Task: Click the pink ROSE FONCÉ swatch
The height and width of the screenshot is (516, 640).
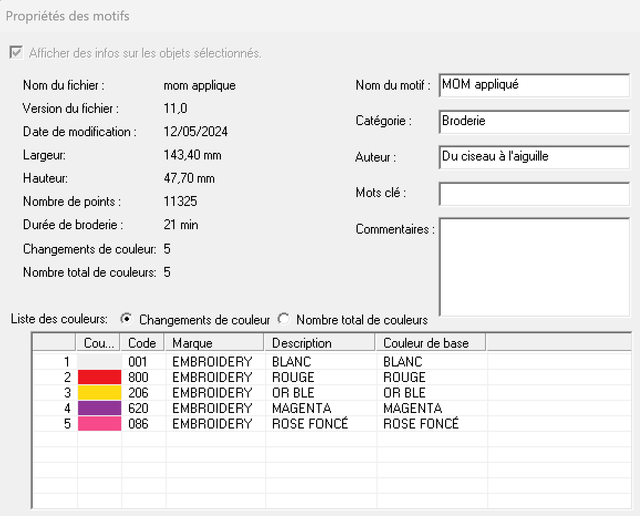Action: click(x=100, y=424)
